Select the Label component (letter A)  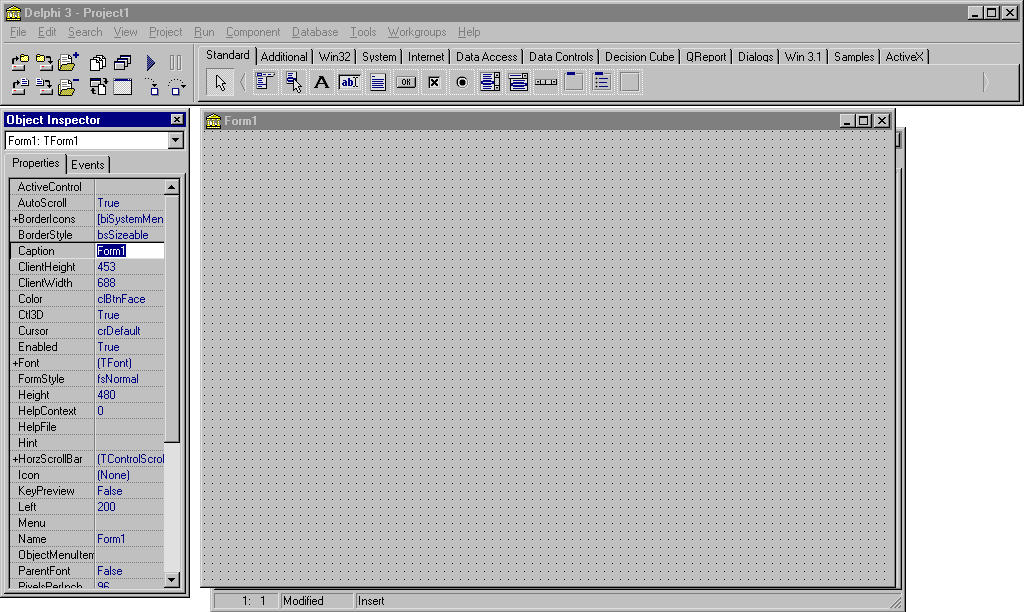click(321, 82)
